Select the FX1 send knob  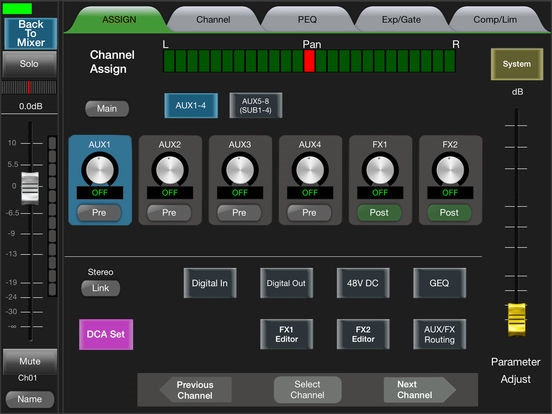380,170
